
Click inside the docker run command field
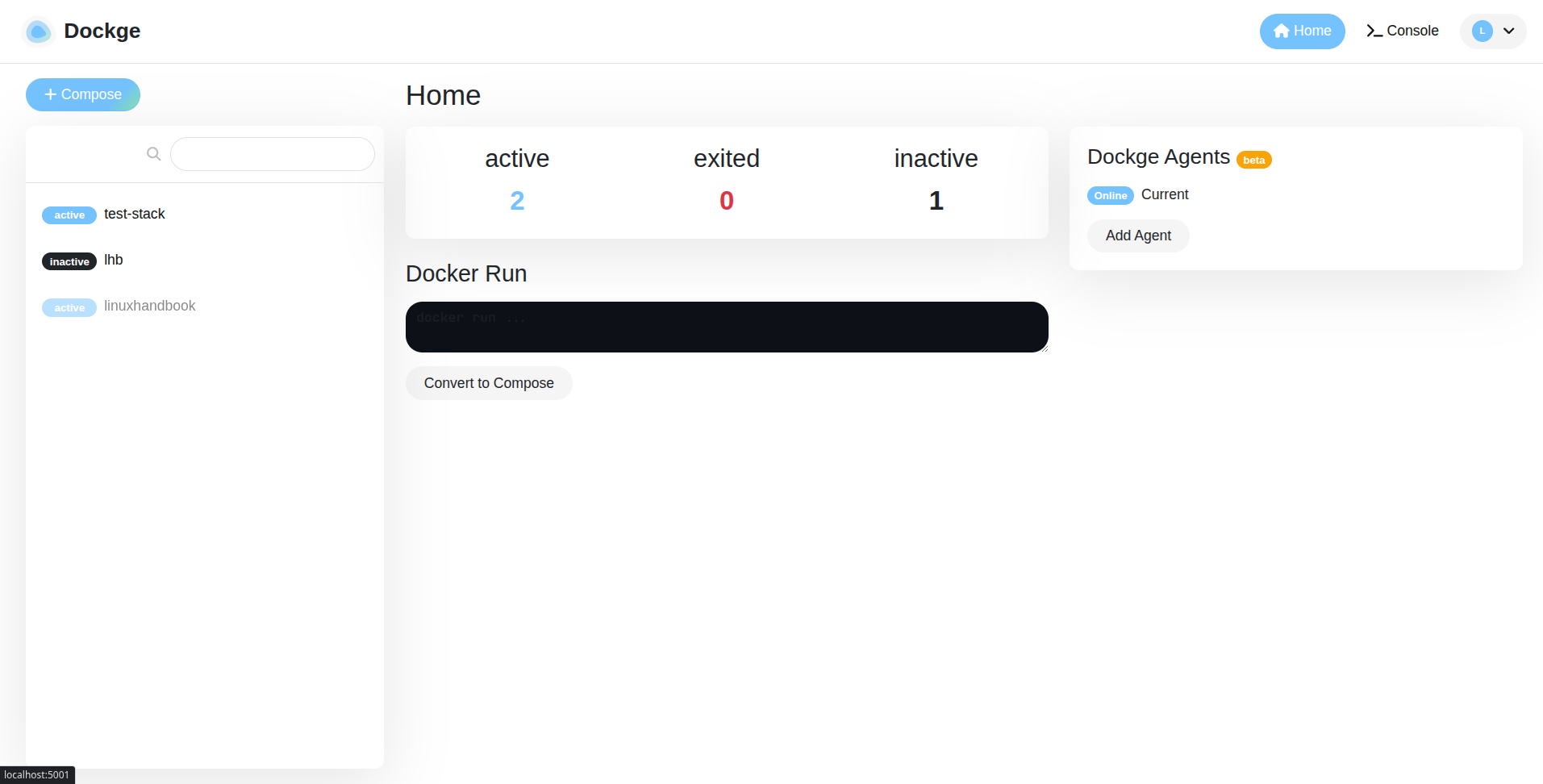point(725,327)
